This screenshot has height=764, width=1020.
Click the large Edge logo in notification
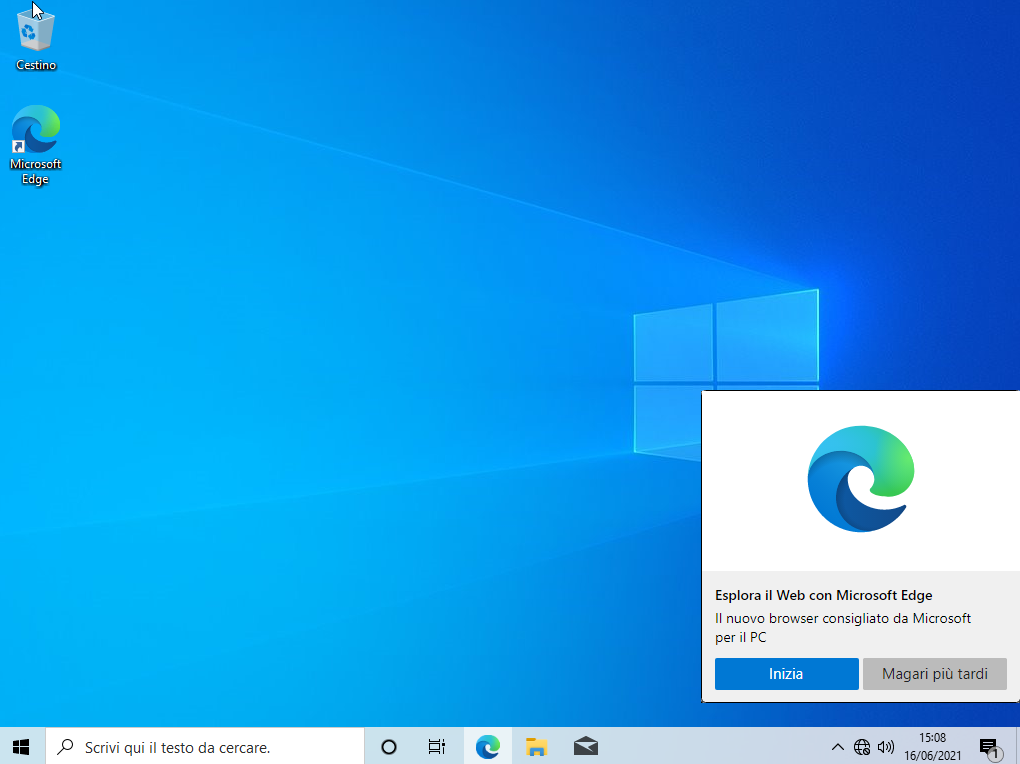861,479
